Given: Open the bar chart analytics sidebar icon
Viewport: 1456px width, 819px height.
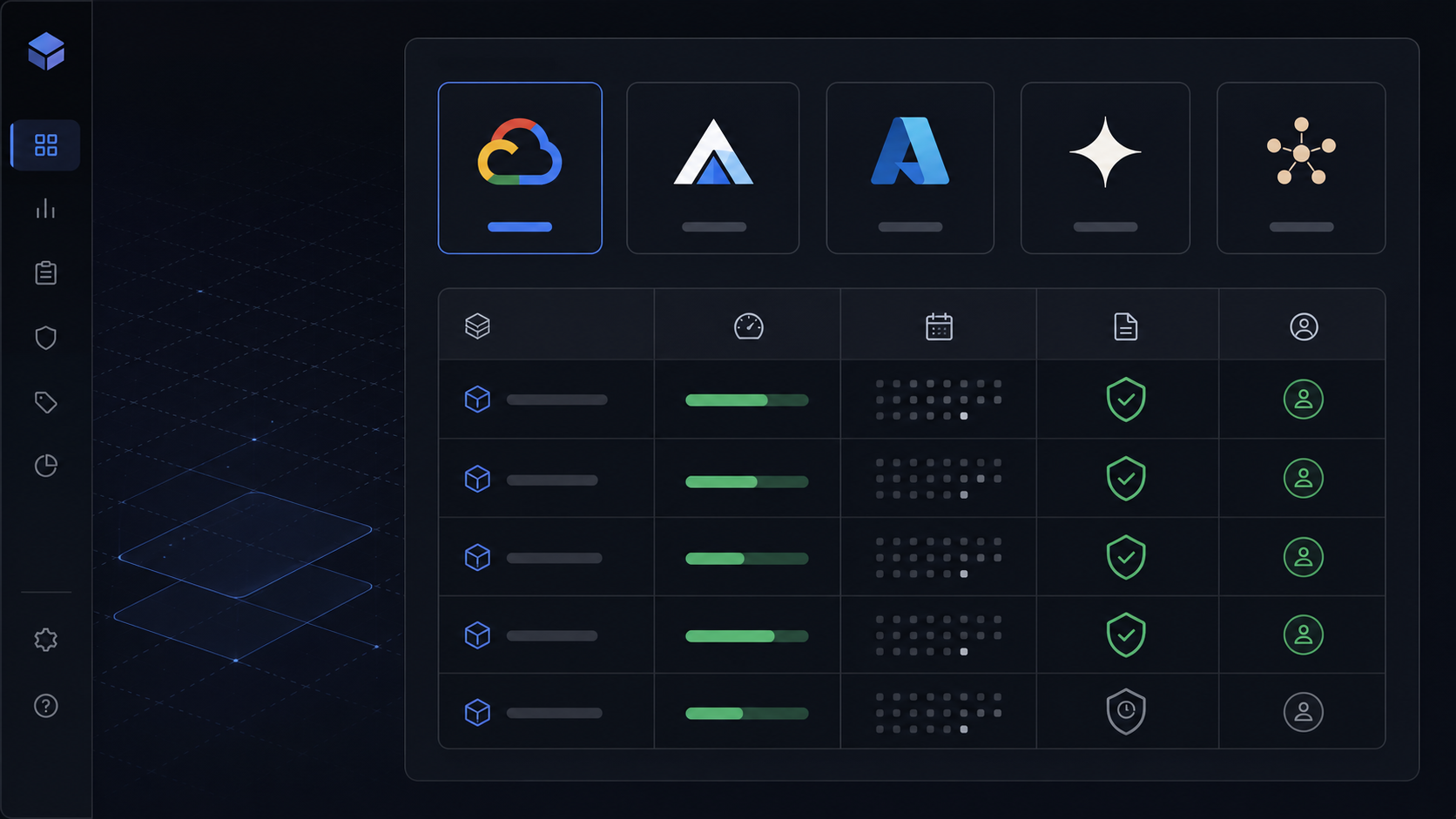Looking at the screenshot, I should pyautogui.click(x=45, y=209).
